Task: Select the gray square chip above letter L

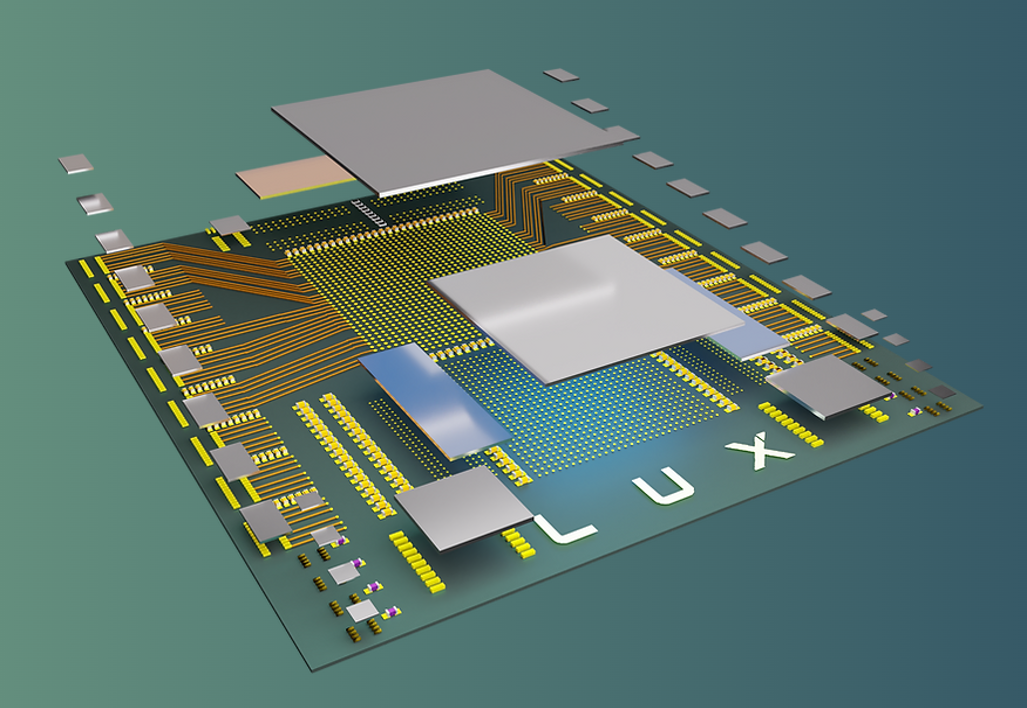Action: (x=462, y=507)
